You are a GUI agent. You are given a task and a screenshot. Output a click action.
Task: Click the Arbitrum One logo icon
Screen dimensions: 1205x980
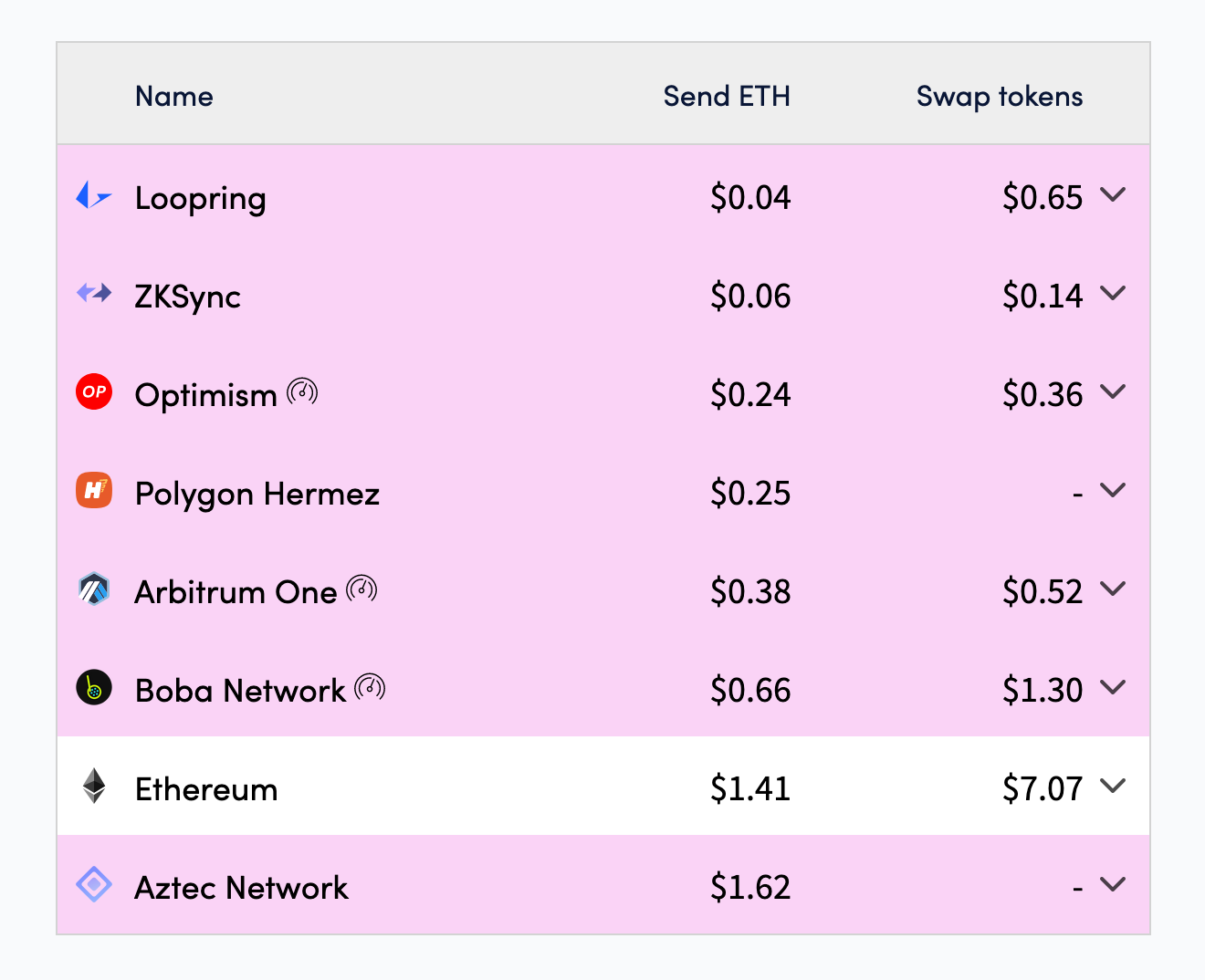coord(93,589)
